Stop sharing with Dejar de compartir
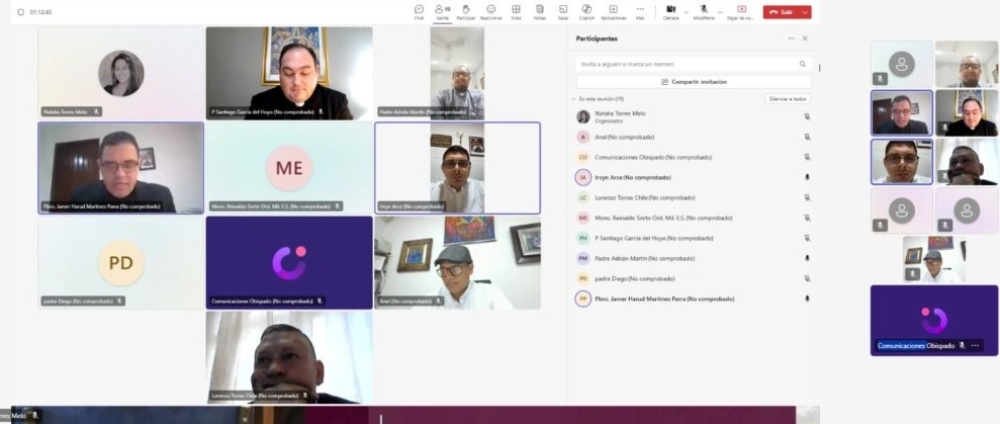 740,11
